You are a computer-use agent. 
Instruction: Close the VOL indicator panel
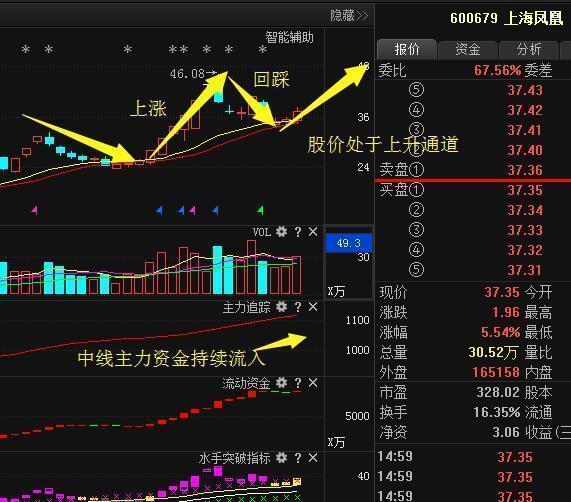pyautogui.click(x=313, y=232)
